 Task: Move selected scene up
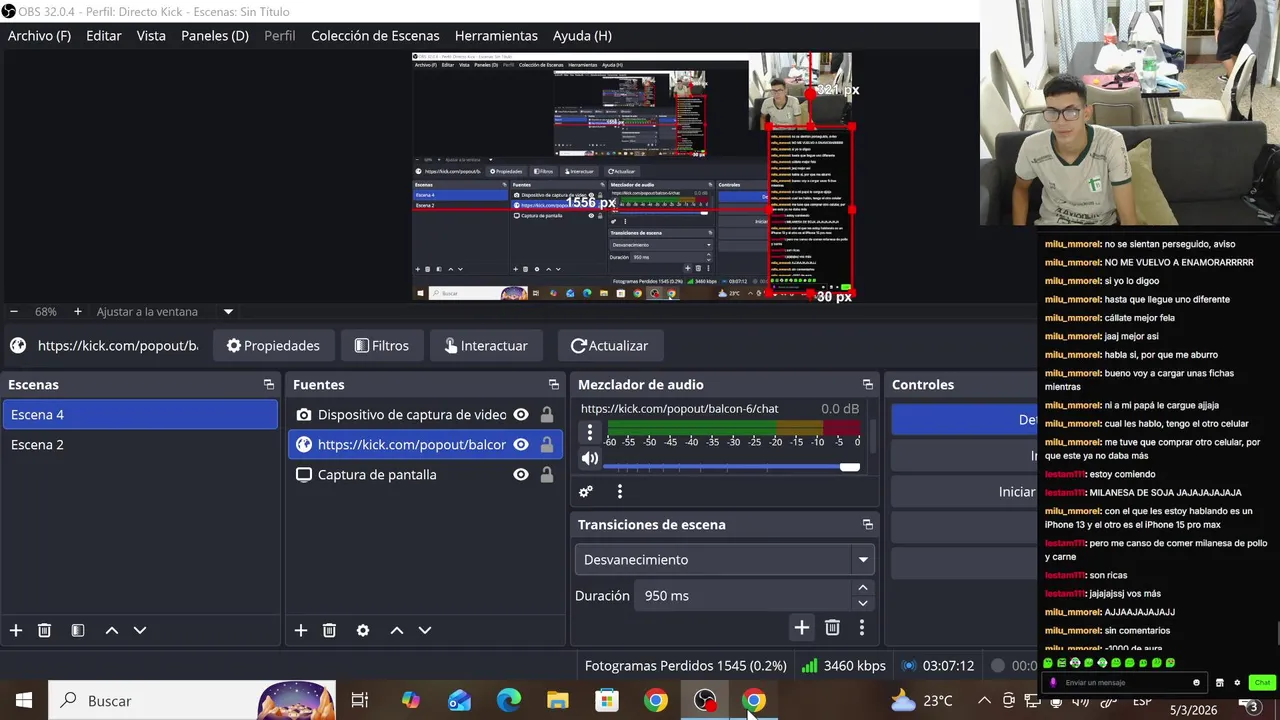pyautogui.click(x=112, y=630)
